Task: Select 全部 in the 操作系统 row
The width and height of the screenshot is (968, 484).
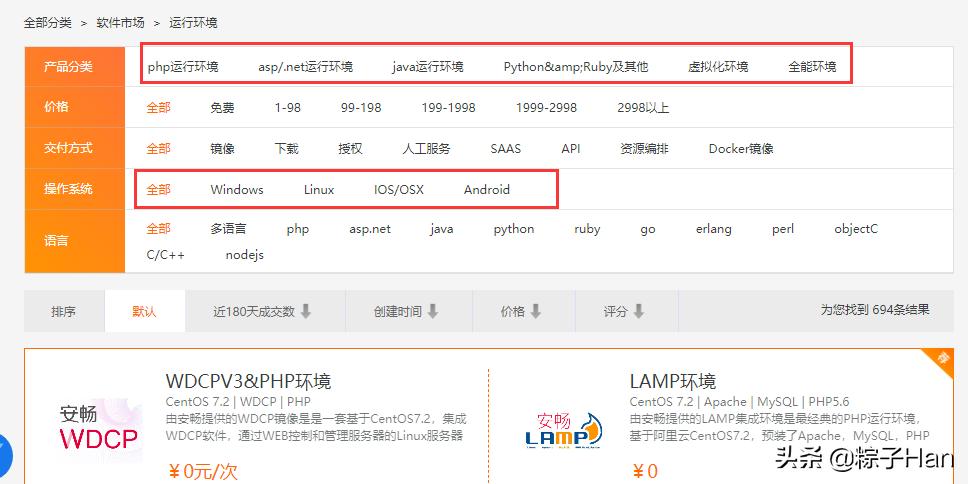Action: pyautogui.click(x=158, y=190)
